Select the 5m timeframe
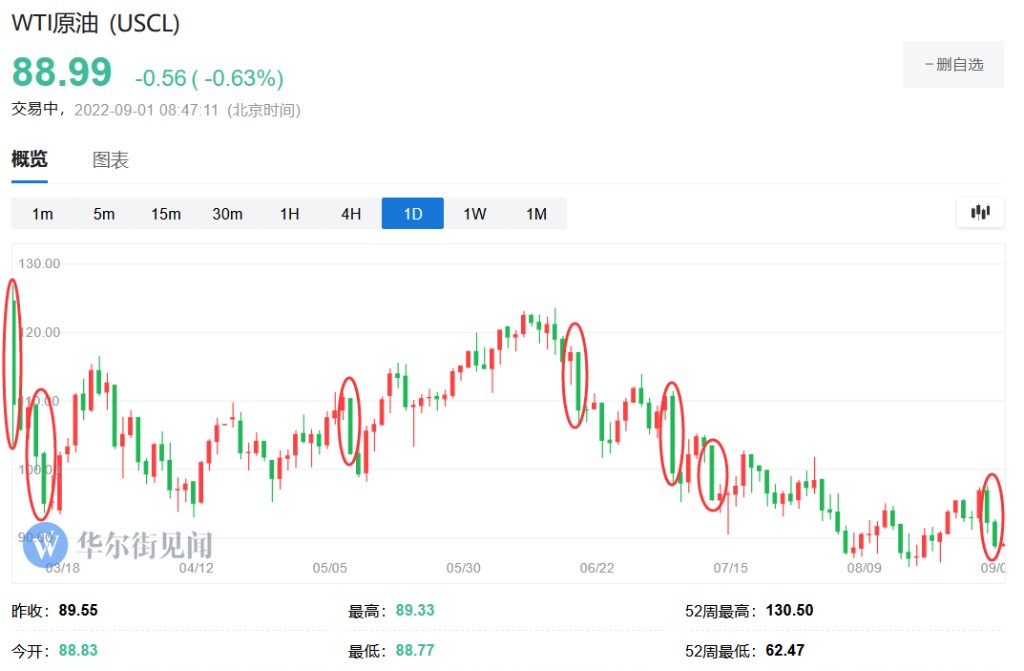Image resolution: width=1024 pixels, height=671 pixels. 104,214
